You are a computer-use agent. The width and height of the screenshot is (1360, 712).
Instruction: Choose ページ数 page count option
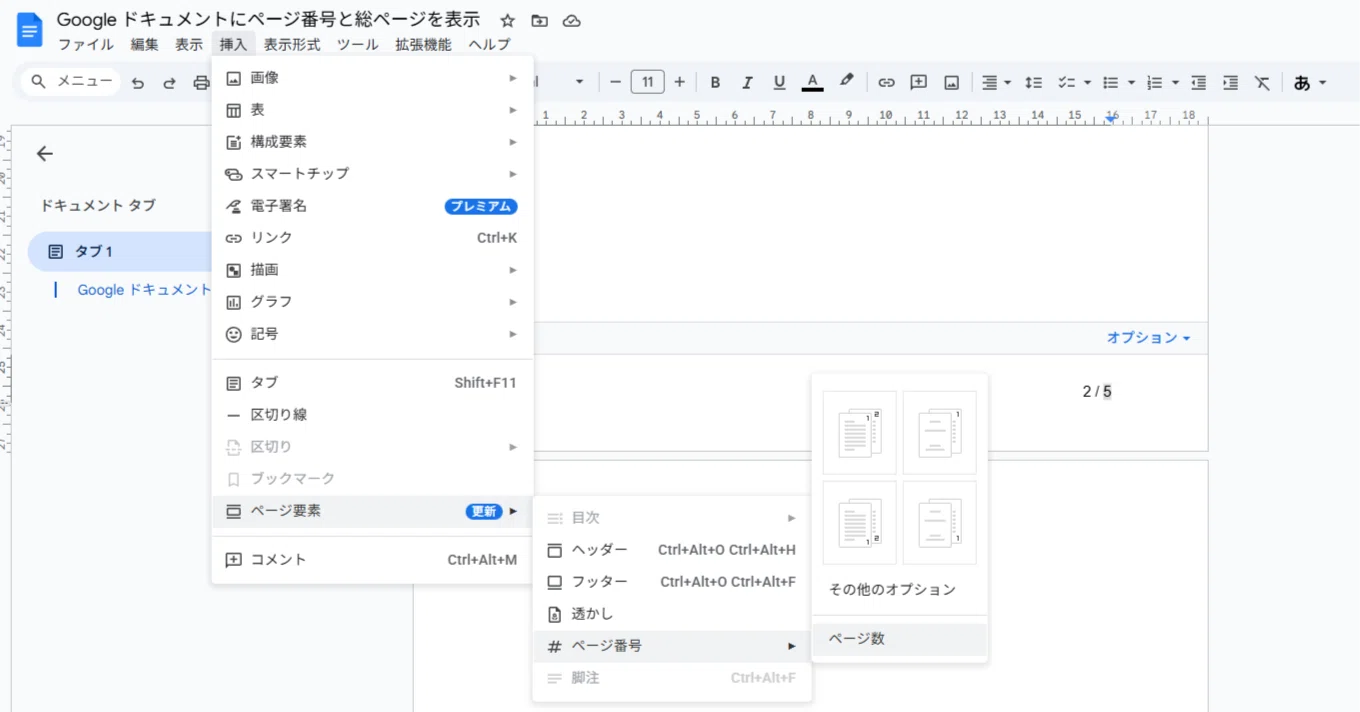click(900, 639)
